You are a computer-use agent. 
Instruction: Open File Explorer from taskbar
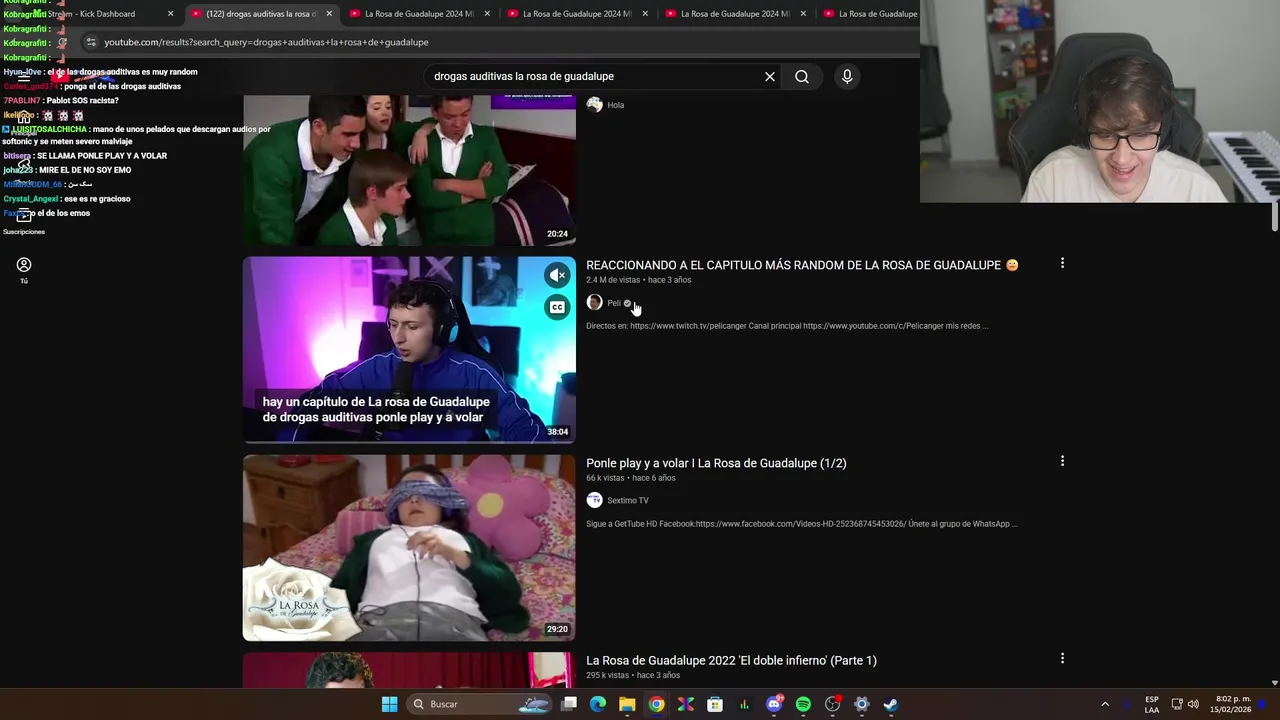tap(627, 704)
